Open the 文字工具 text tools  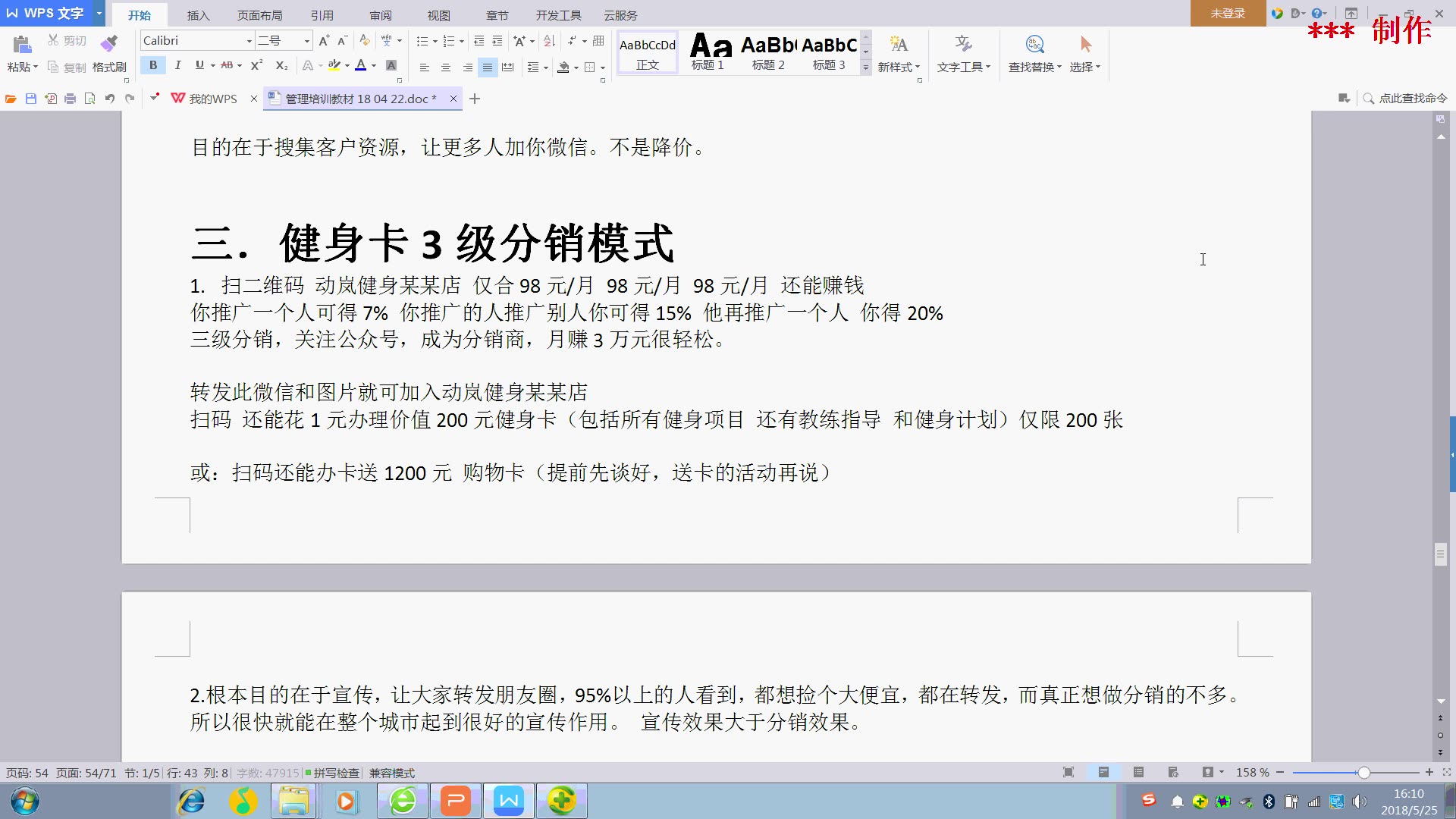[x=962, y=53]
